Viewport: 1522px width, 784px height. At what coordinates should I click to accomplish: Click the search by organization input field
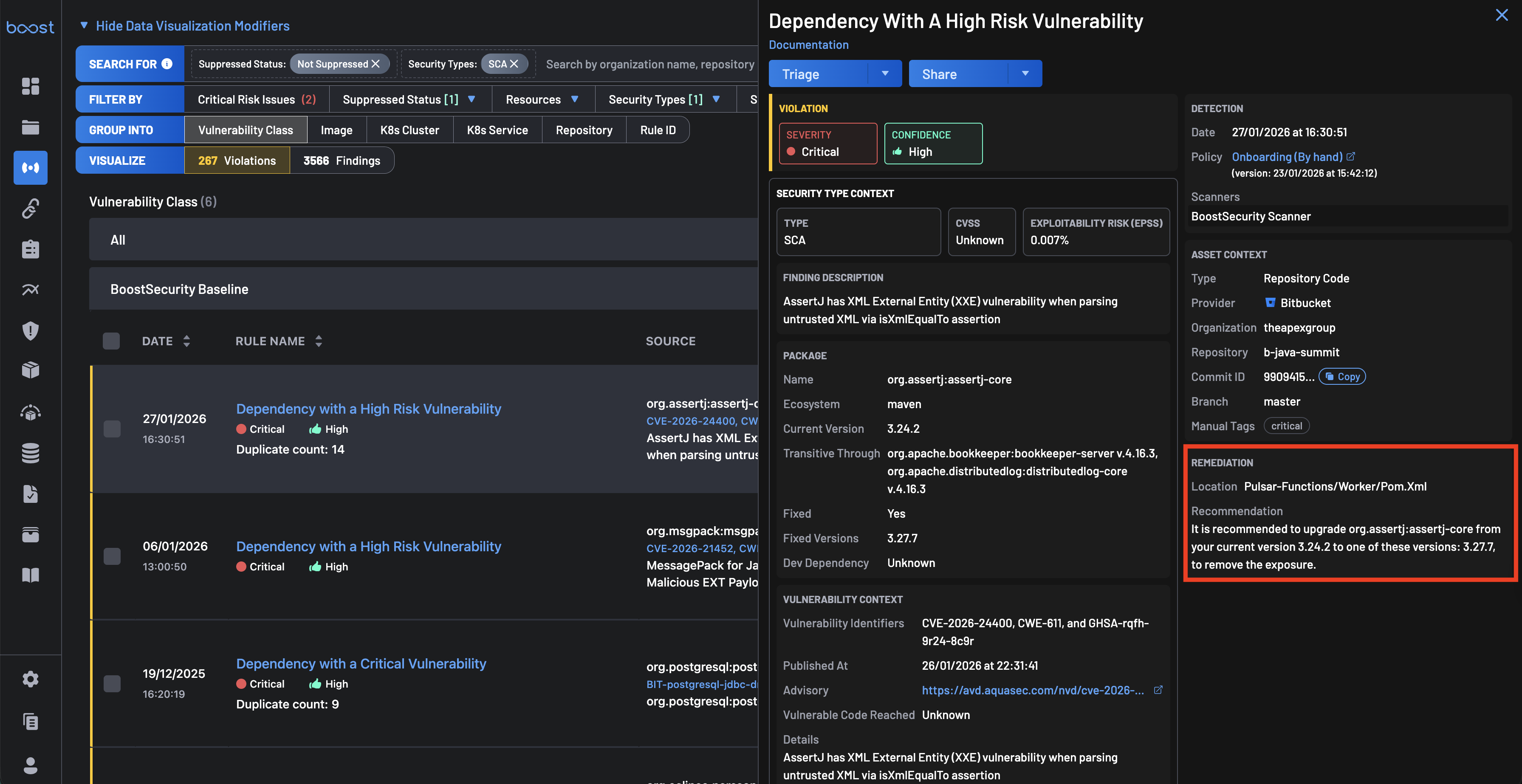650,64
